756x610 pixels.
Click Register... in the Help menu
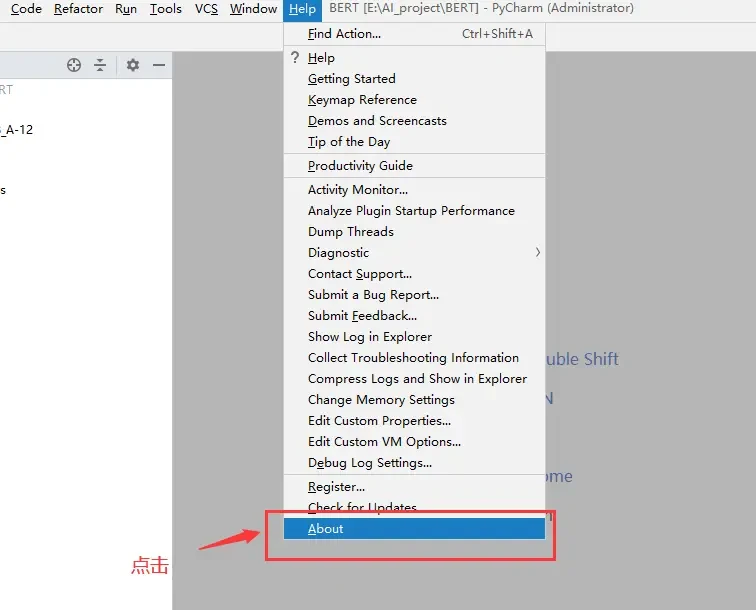[336, 487]
